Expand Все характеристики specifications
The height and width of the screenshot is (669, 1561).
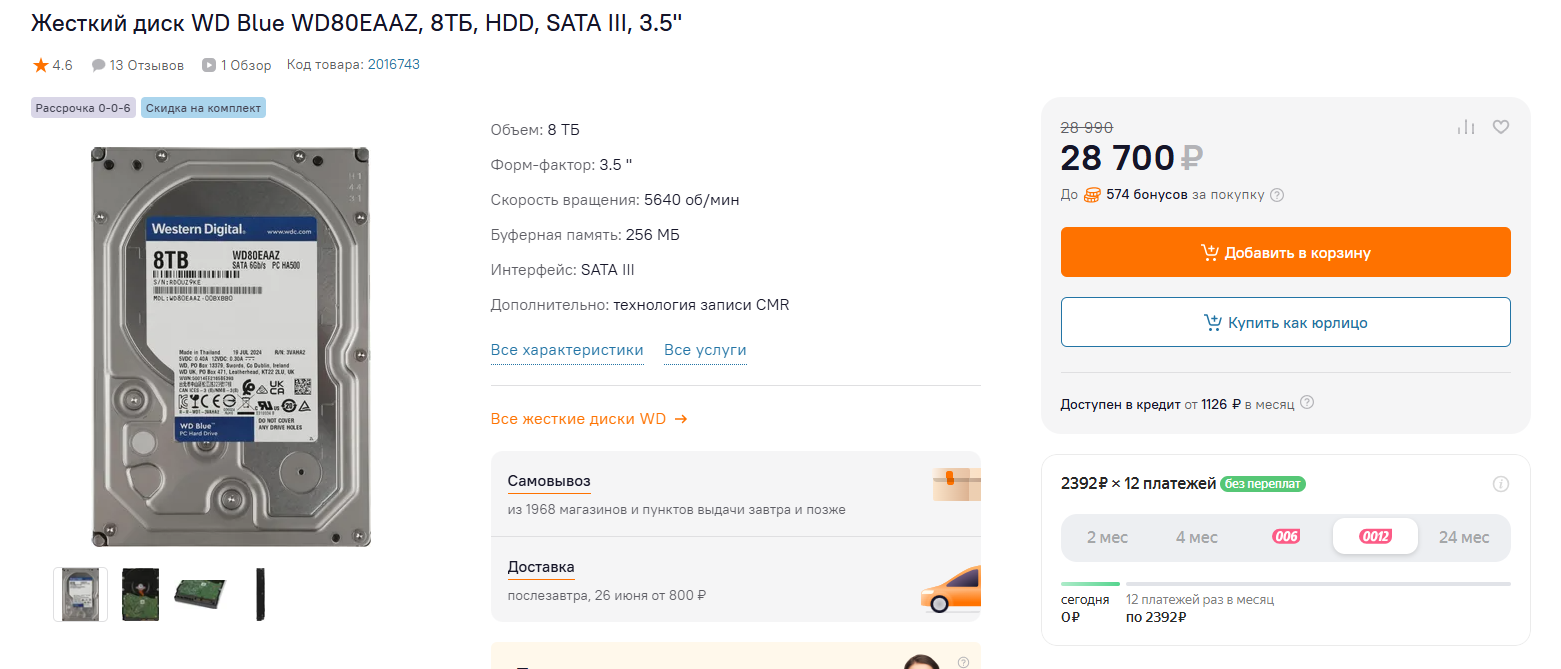point(567,350)
